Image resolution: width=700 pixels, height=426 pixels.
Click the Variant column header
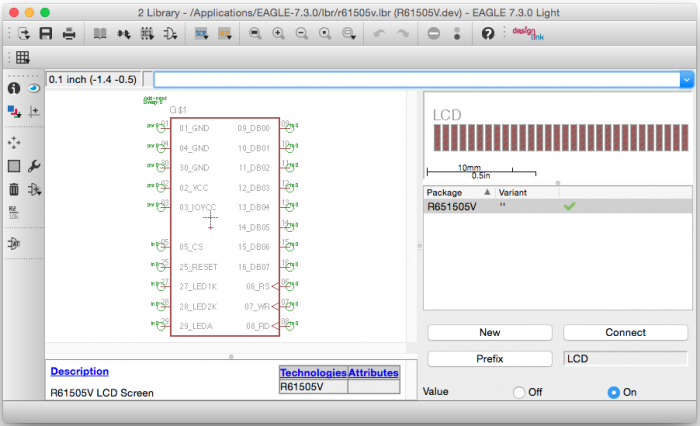pos(527,192)
